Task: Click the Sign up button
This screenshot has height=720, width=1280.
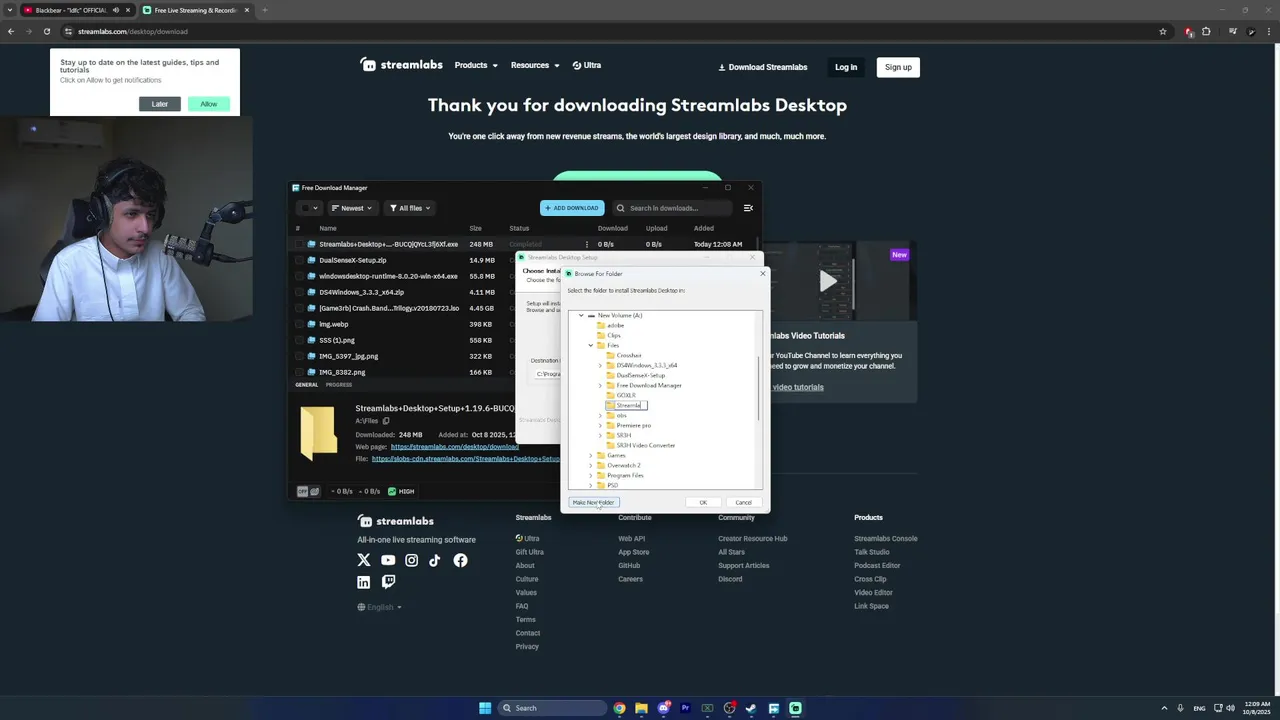Action: tap(898, 67)
